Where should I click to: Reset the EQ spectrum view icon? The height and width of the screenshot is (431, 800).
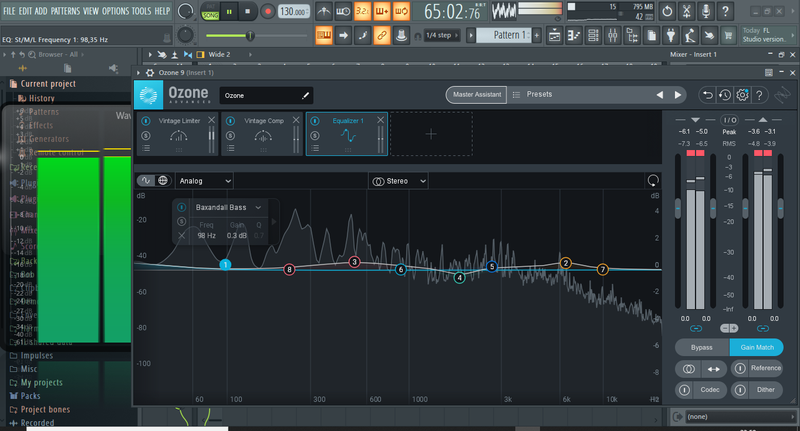[x=653, y=181]
